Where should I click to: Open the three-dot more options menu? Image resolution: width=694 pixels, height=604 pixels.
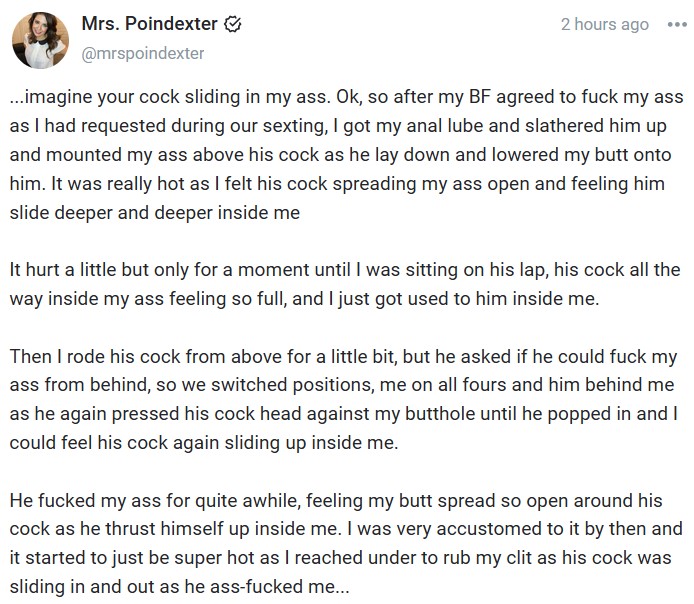tap(675, 25)
